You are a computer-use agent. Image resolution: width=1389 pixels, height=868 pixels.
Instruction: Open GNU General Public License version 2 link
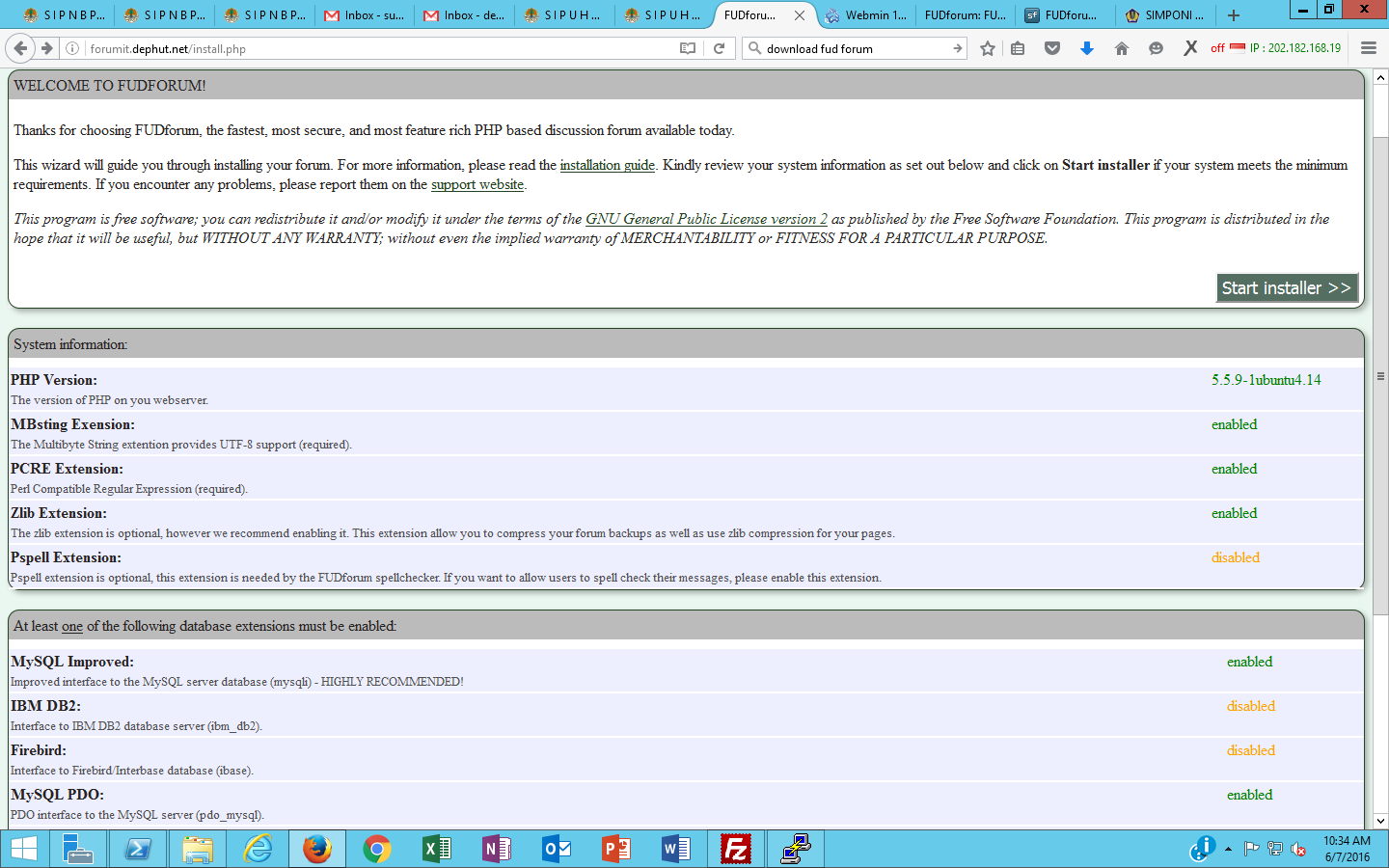(x=707, y=219)
